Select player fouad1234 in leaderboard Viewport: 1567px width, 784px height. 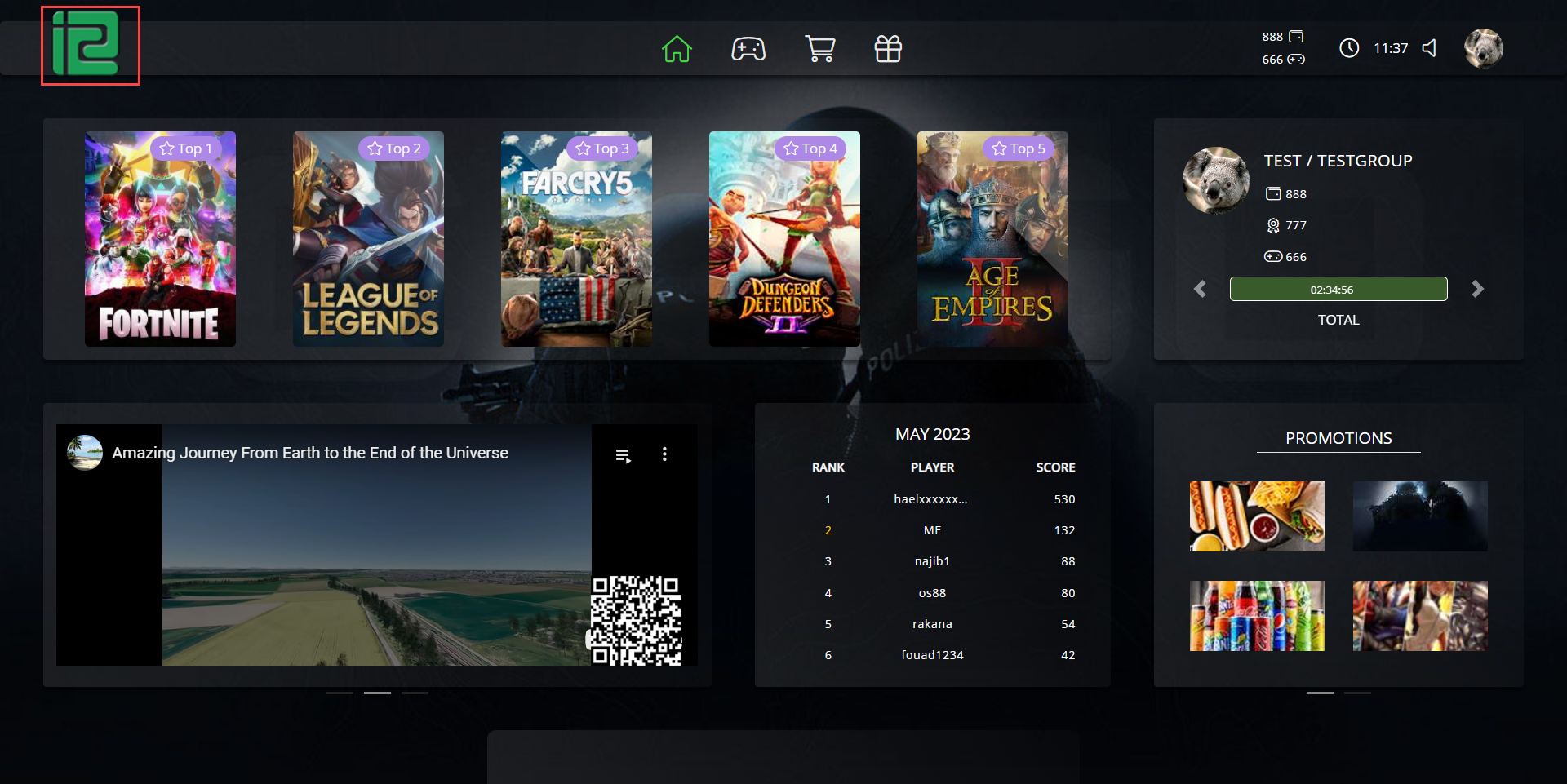(932, 655)
